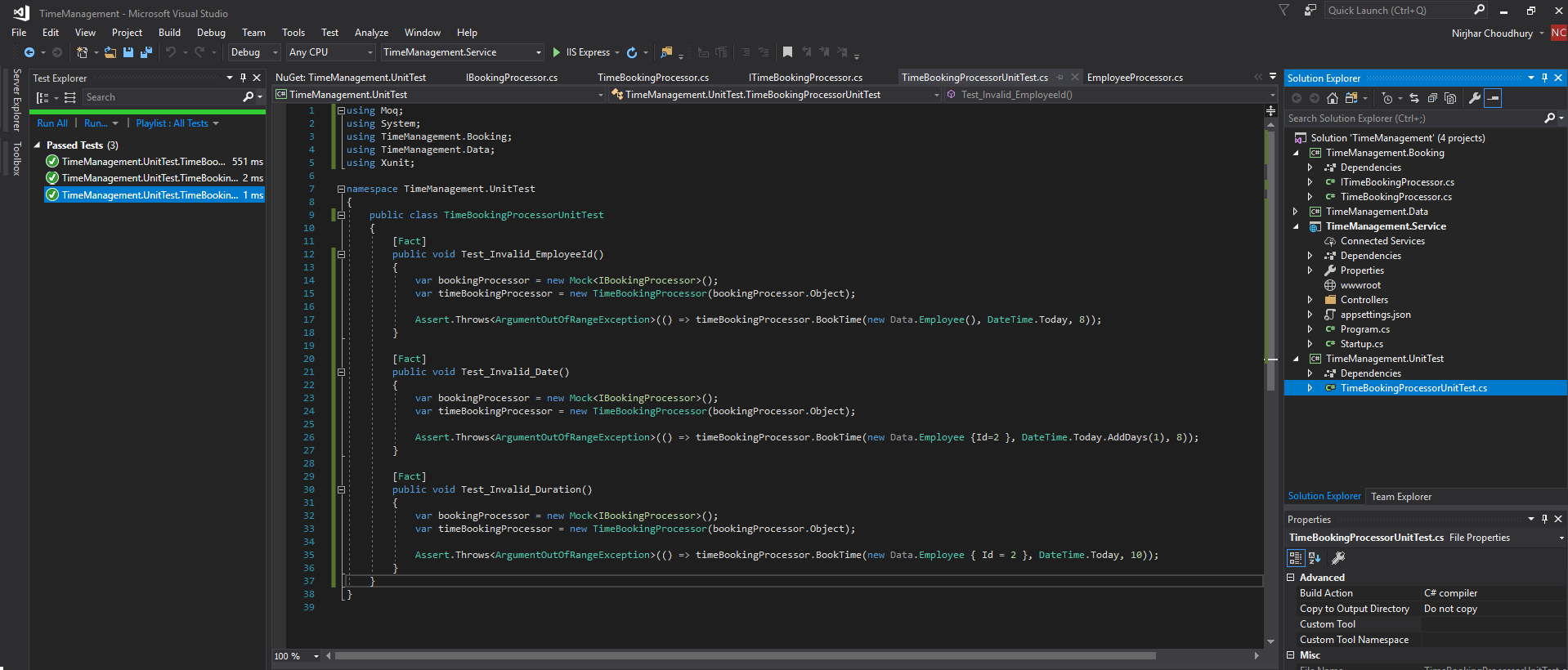
Task: Open the Analyze menu
Action: pos(371,33)
